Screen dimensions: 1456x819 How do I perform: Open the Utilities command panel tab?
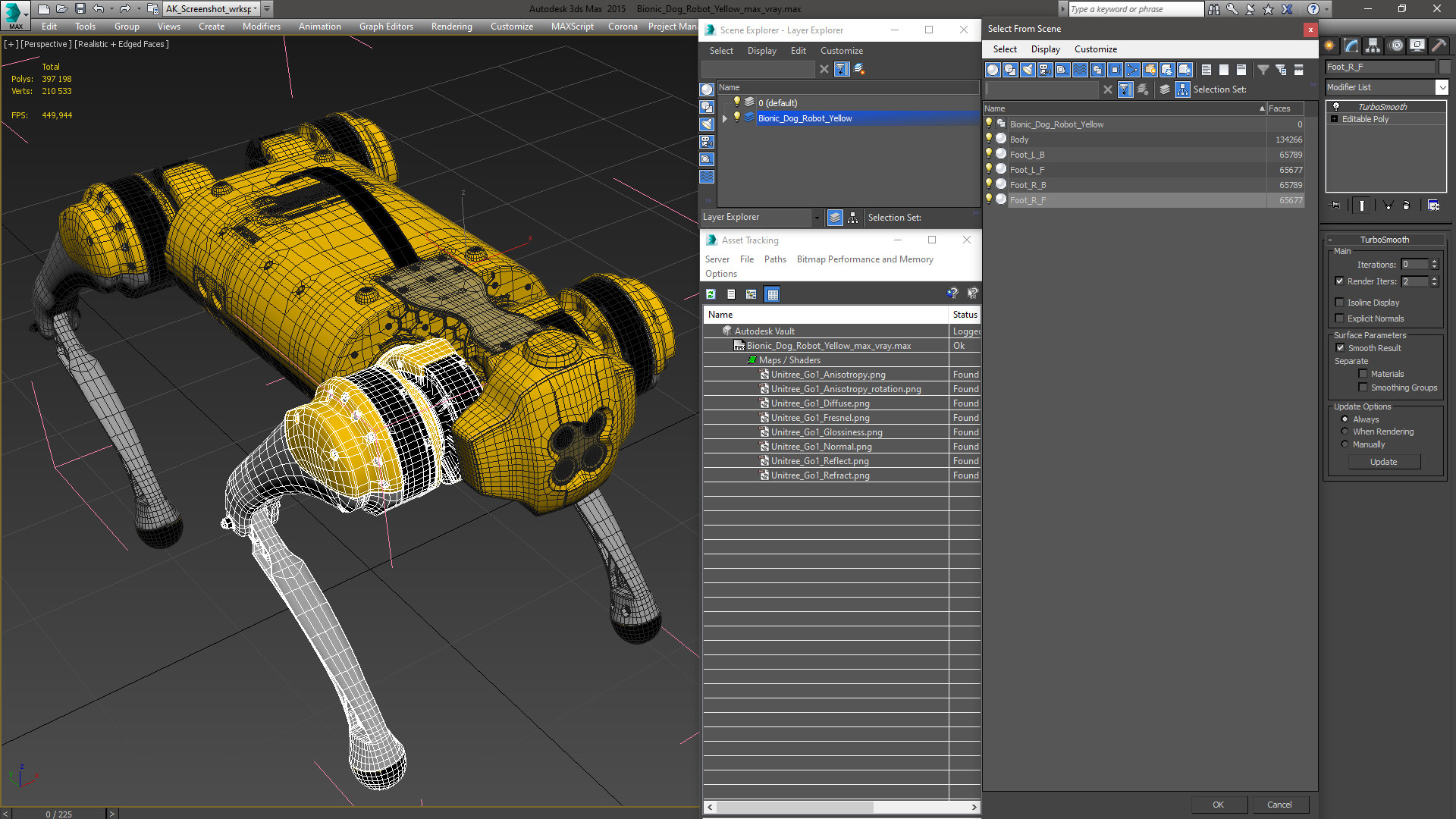[1439, 45]
